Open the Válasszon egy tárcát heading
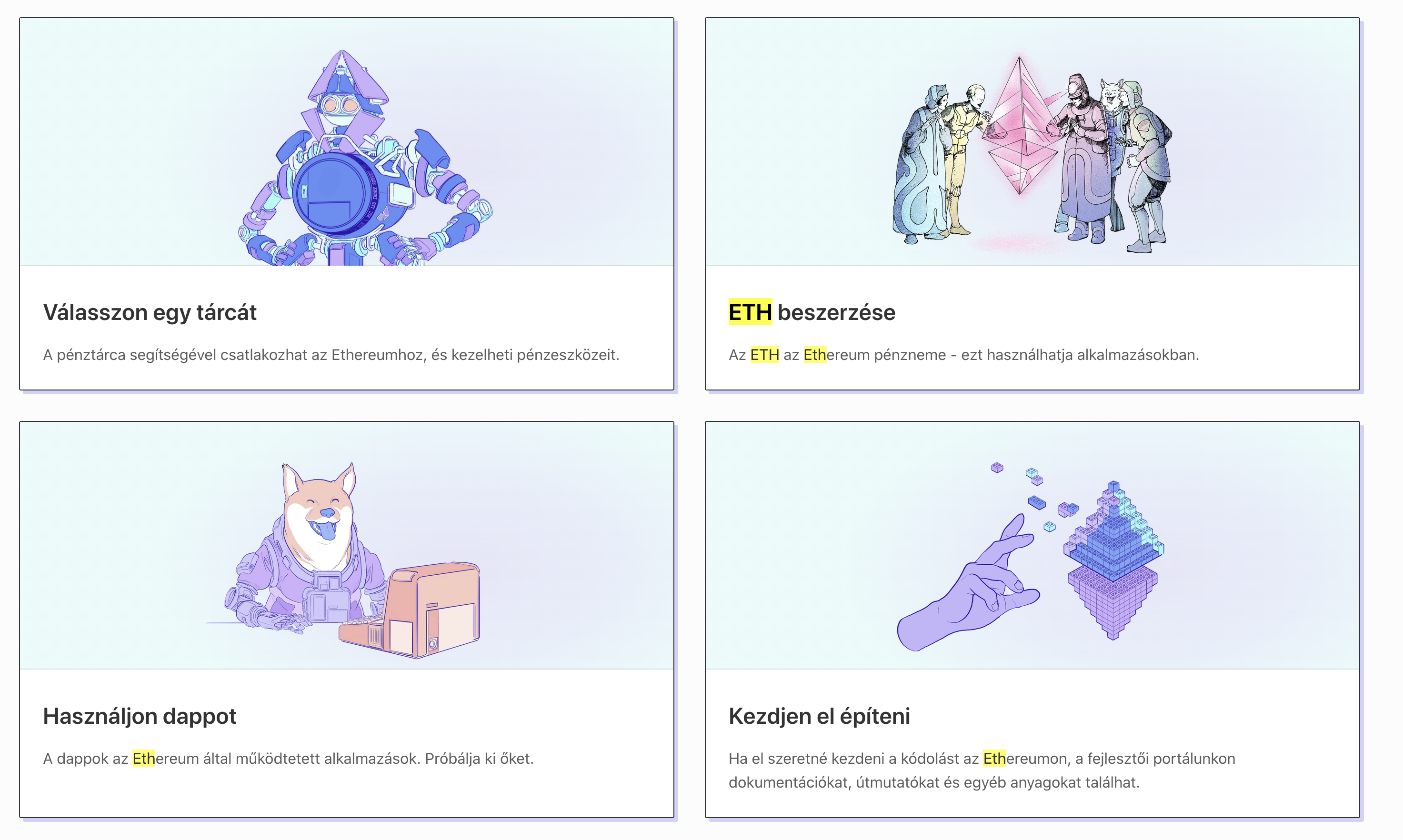The image size is (1403, 840). click(x=150, y=312)
